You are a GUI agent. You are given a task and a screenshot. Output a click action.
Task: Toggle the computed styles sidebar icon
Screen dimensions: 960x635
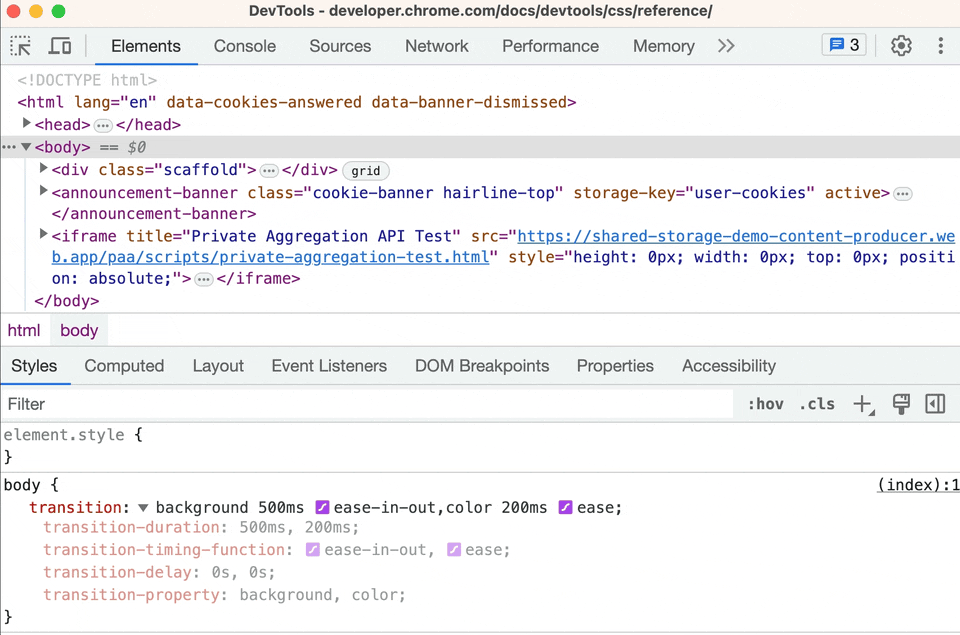tap(935, 404)
